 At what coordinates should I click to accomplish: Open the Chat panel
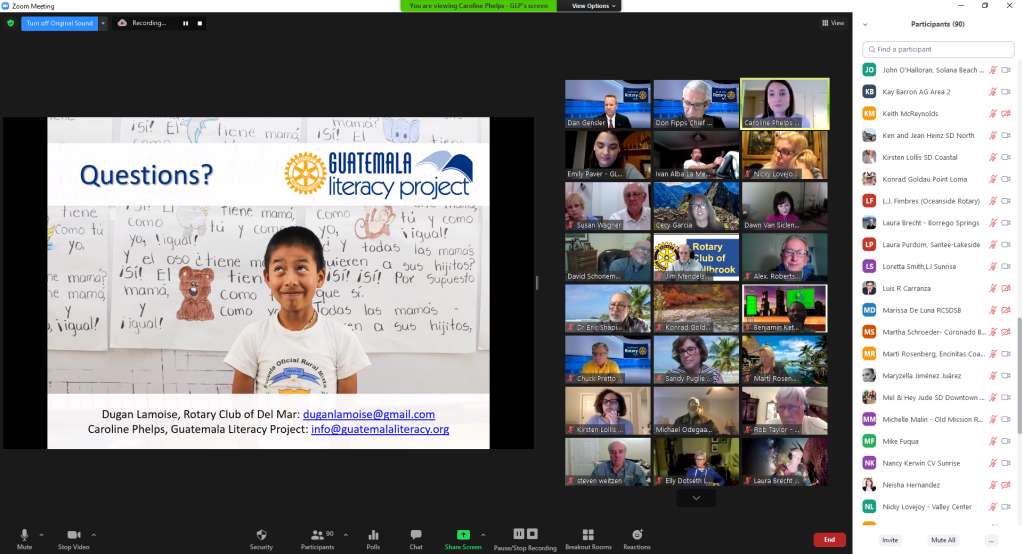click(x=416, y=535)
